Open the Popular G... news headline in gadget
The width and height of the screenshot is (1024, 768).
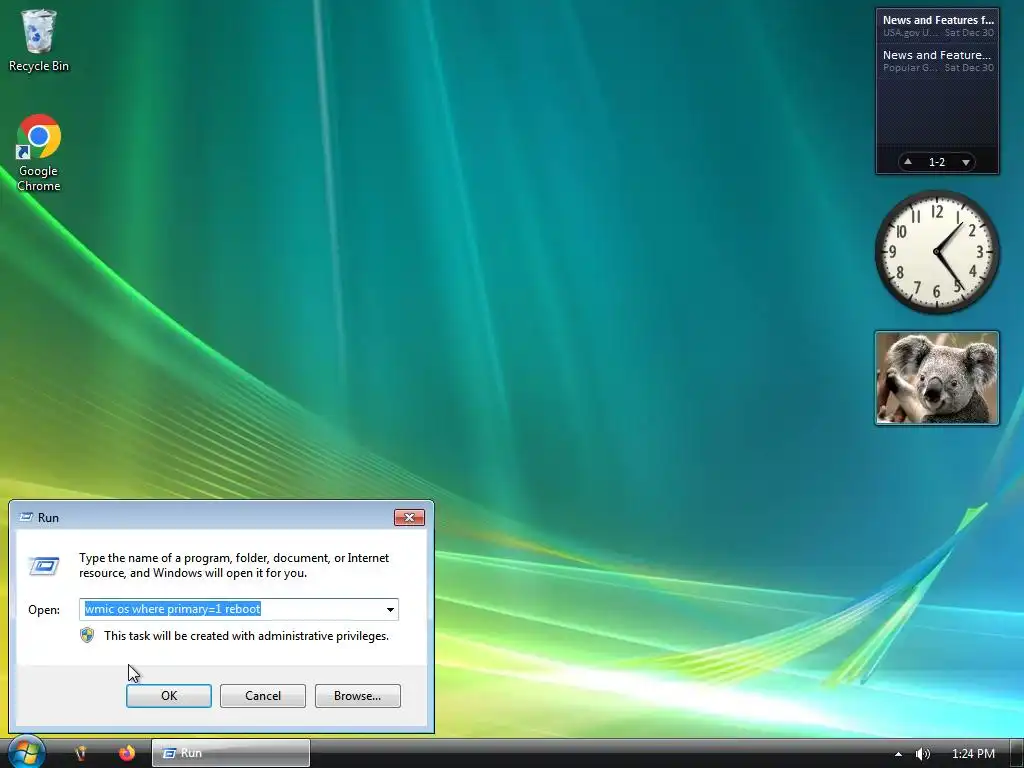point(937,61)
